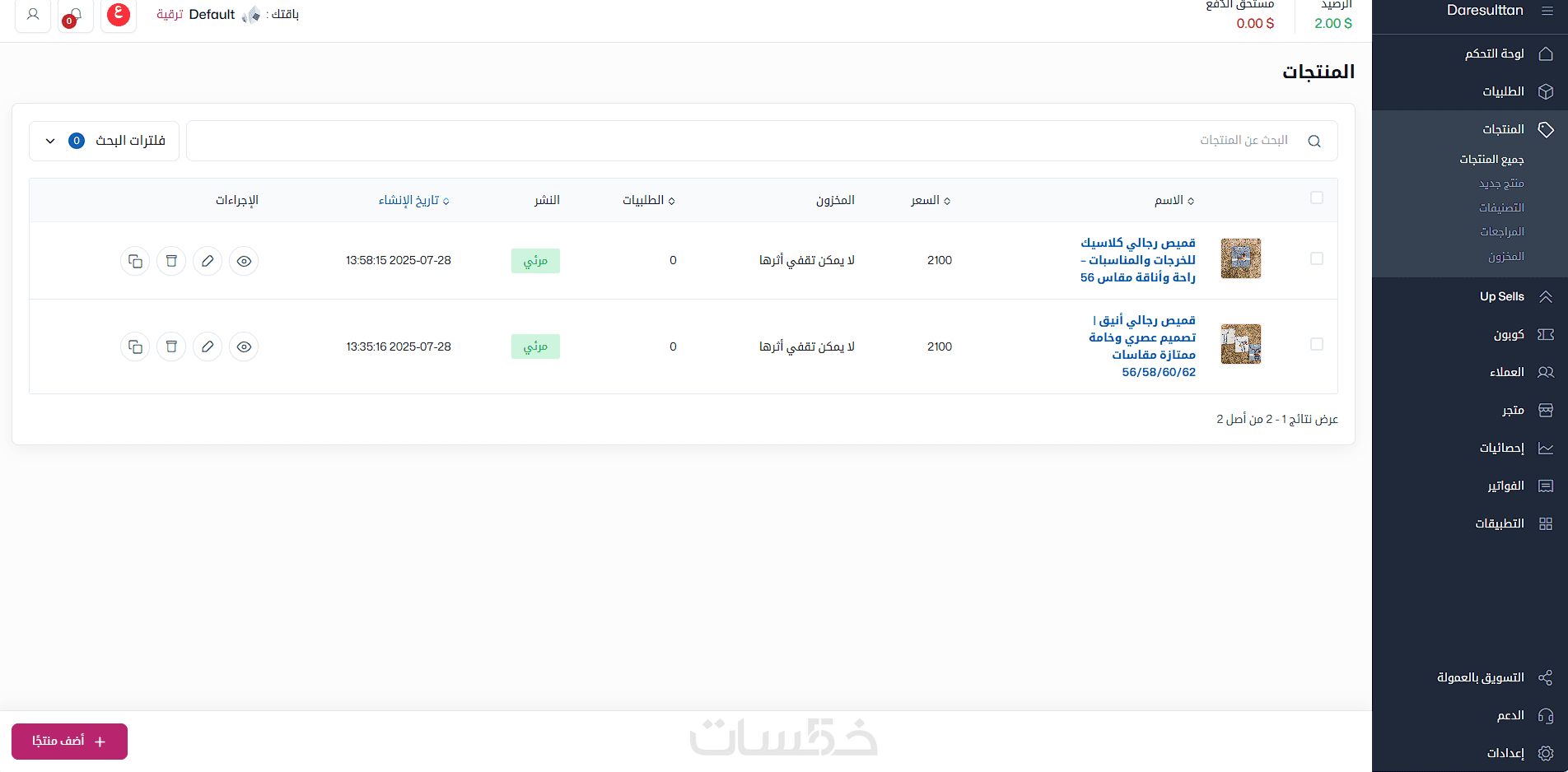
Task: Duplicate the 56/58/60/62 shirt product
Action: [135, 346]
